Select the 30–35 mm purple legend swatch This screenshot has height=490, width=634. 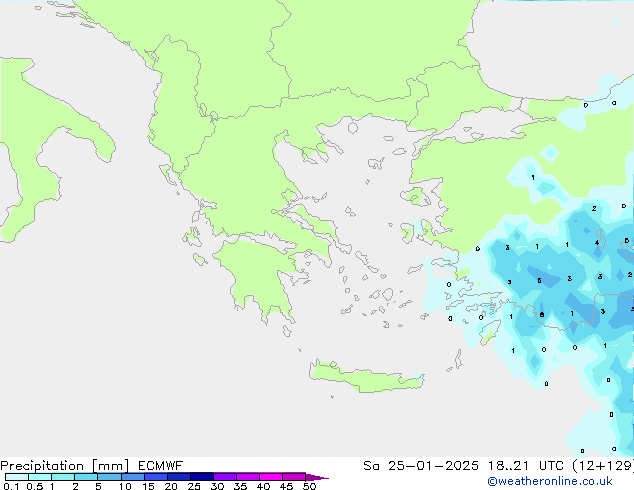(x=226, y=477)
